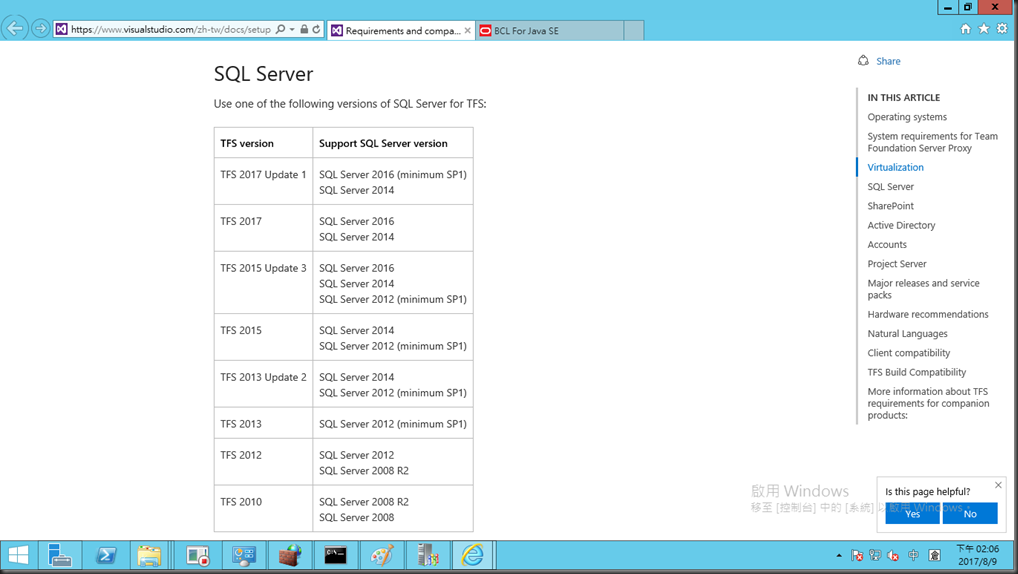Click the Visual Studio favicon in address bar
This screenshot has width=1018, height=574.
pyautogui.click(x=61, y=29)
